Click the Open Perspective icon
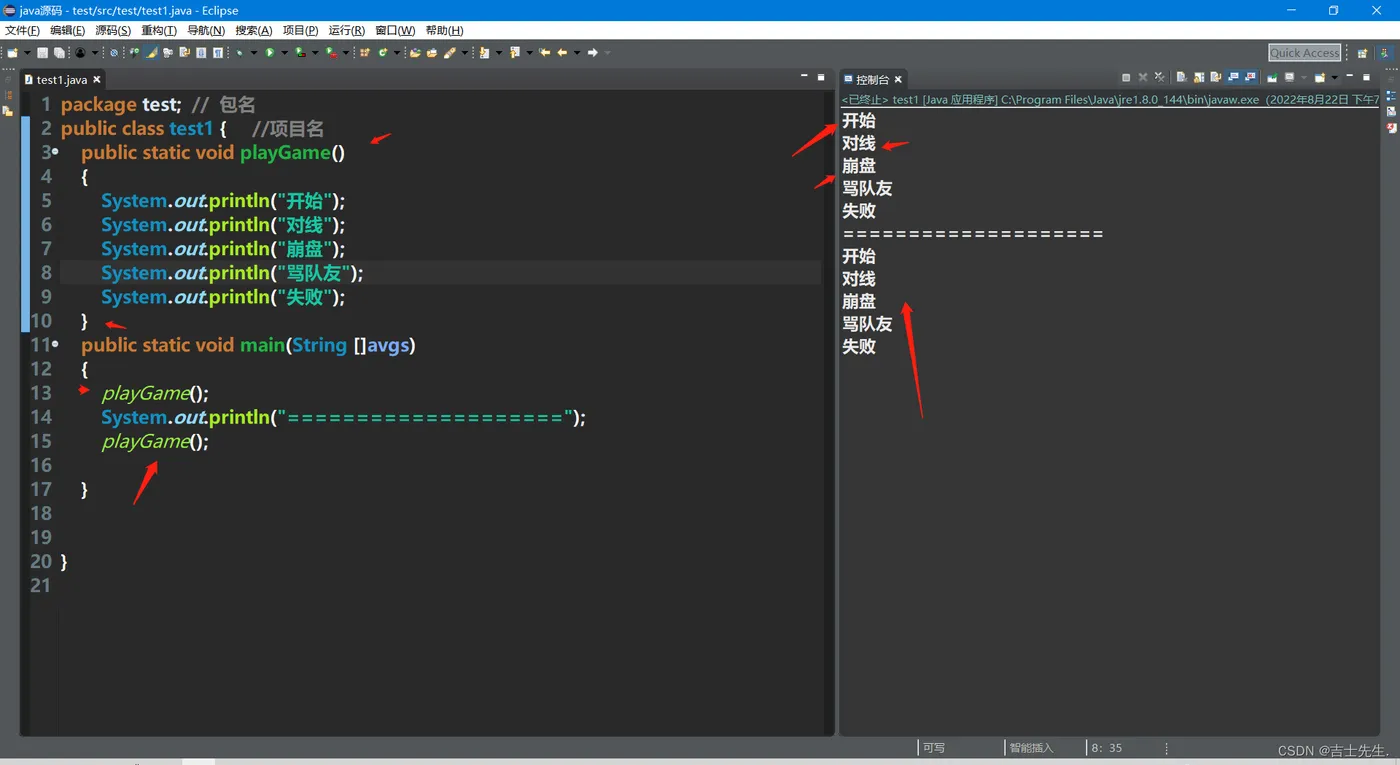 coord(1362,52)
